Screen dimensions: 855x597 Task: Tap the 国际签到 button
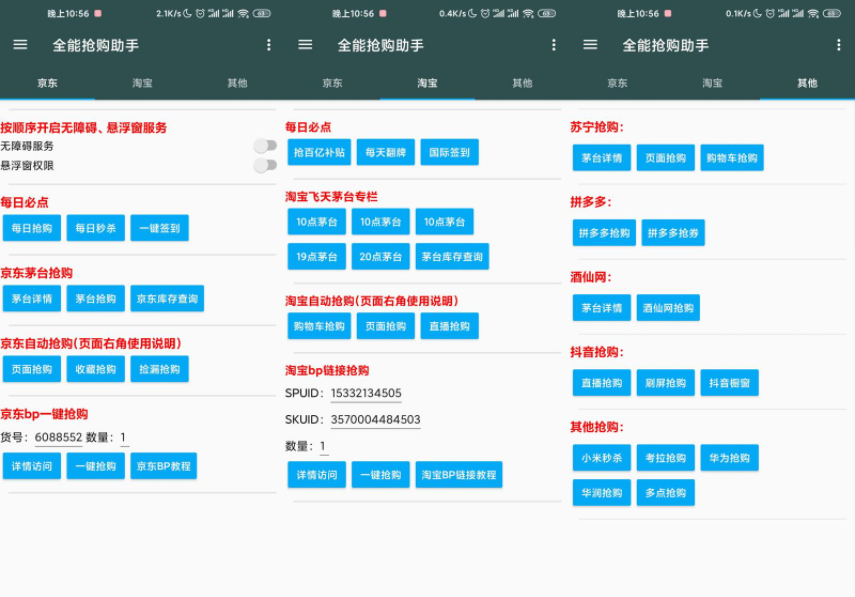[x=449, y=152]
